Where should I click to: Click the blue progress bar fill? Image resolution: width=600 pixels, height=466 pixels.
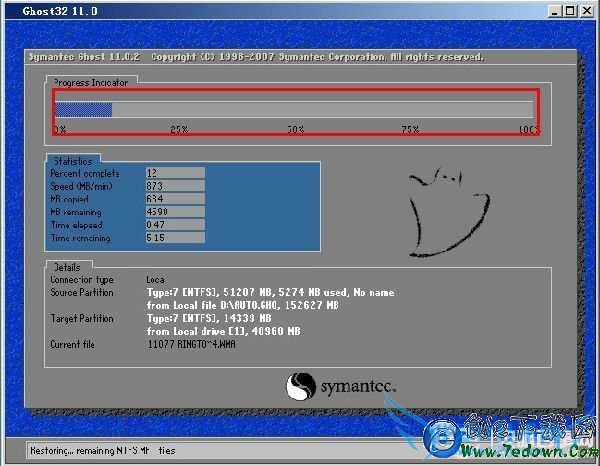coord(84,110)
